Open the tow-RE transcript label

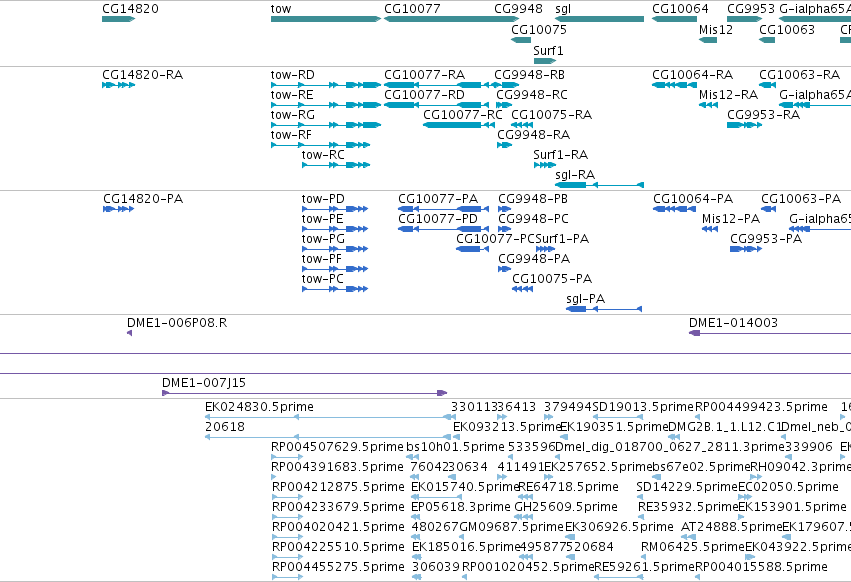tap(292, 94)
